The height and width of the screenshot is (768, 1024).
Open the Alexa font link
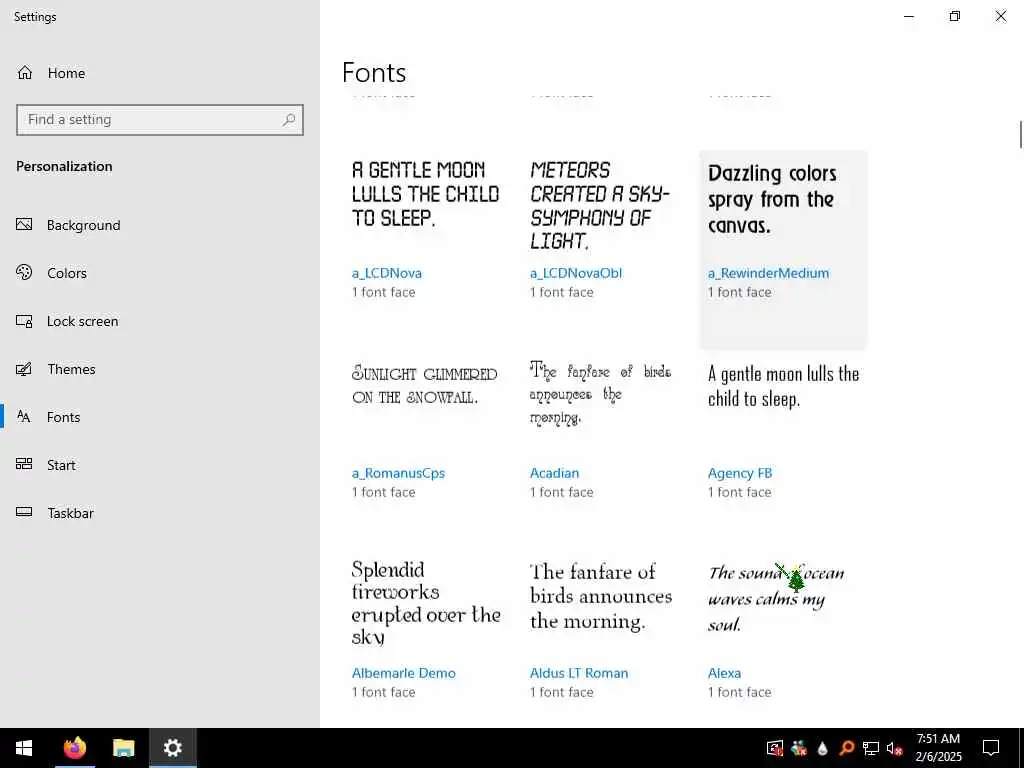724,673
